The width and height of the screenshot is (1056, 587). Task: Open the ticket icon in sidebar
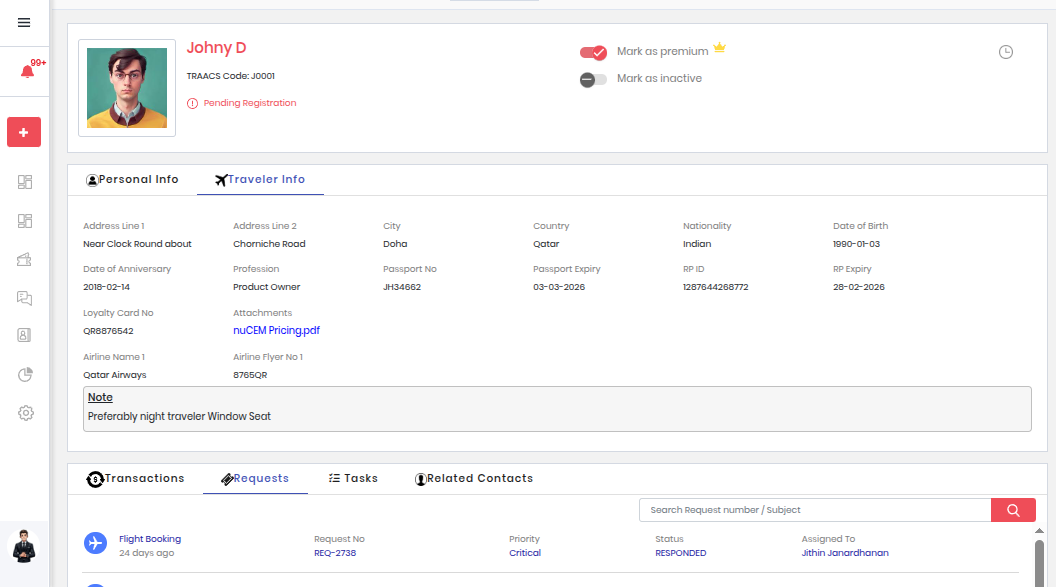[25, 259]
